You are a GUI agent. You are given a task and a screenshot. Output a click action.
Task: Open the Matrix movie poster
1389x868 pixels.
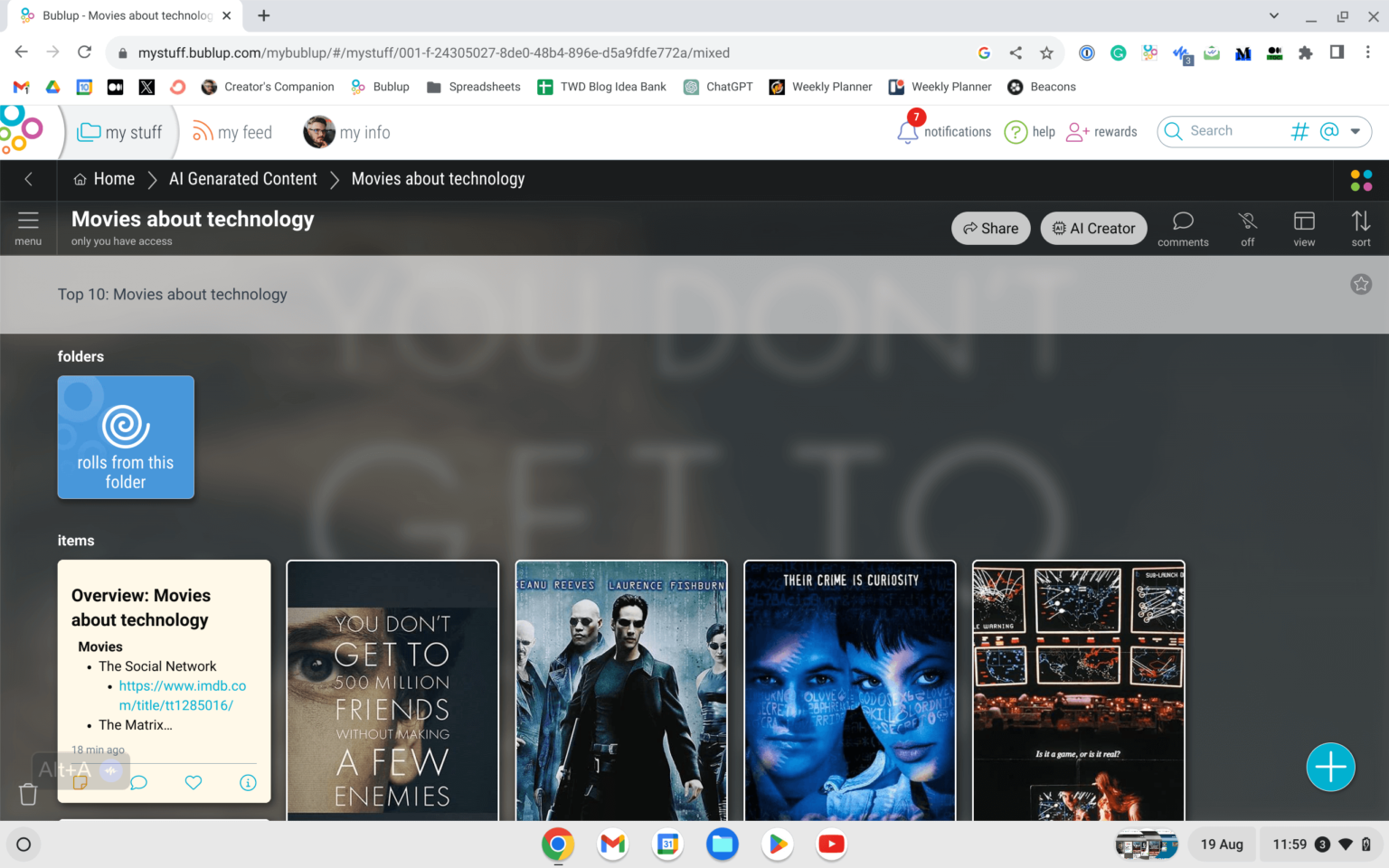621,691
